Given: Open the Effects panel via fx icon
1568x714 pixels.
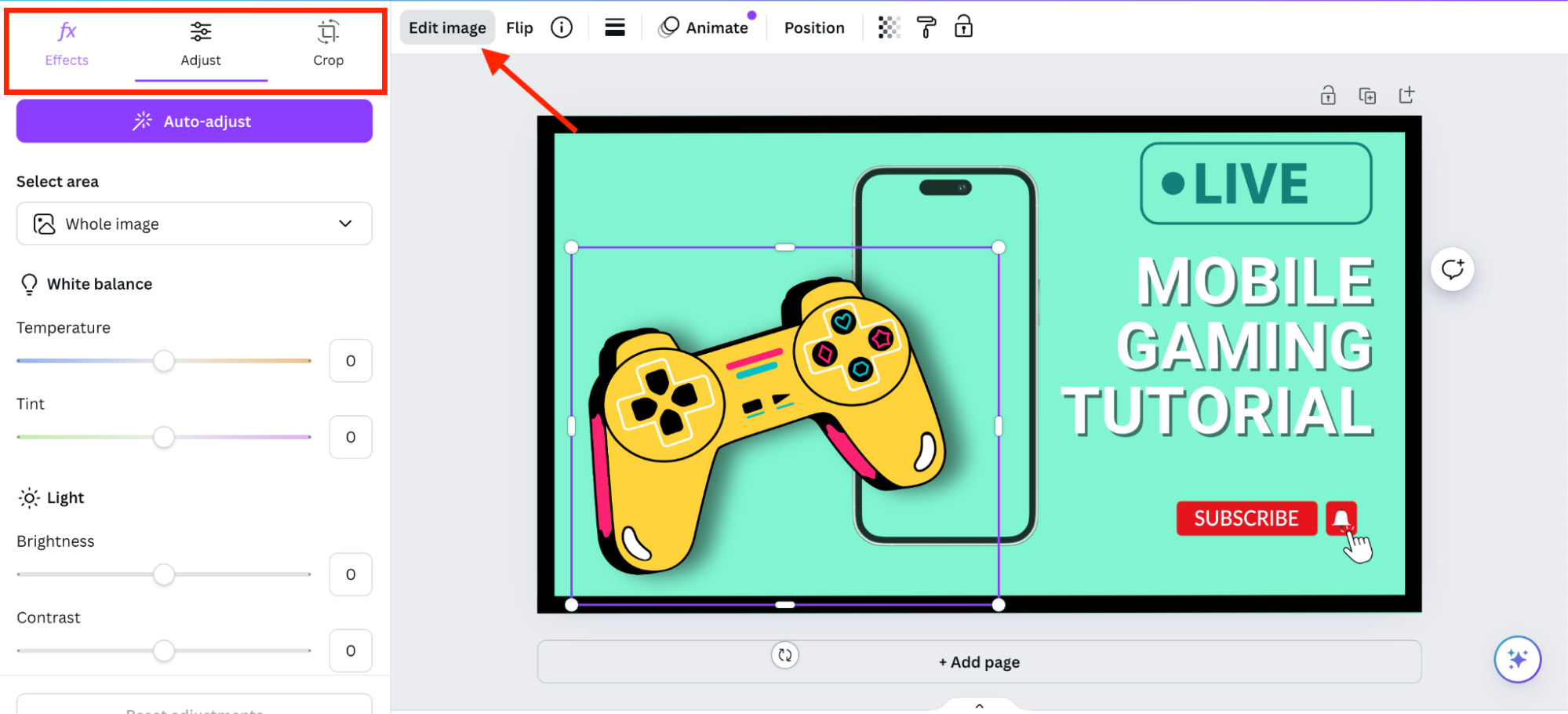Looking at the screenshot, I should pos(66,43).
